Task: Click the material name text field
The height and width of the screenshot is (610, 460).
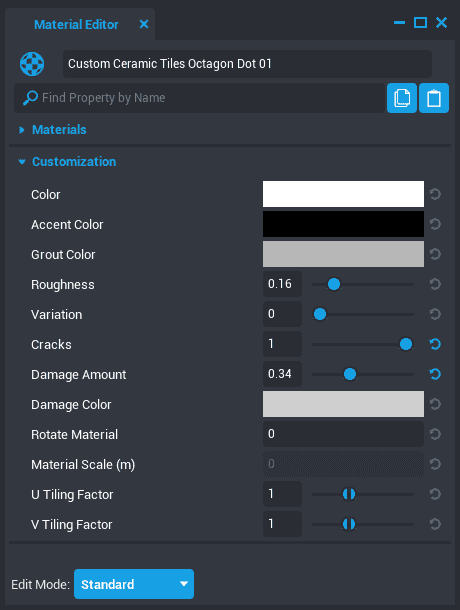Action: (247, 64)
